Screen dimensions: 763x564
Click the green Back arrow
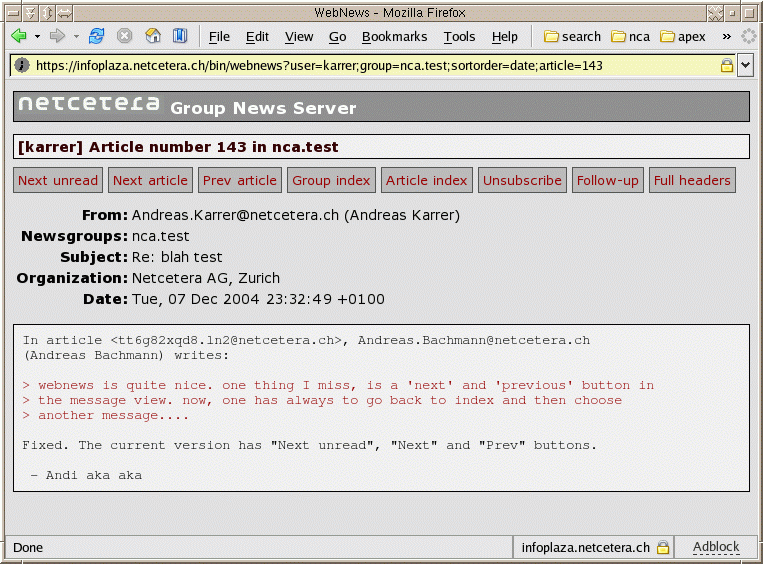[19, 36]
